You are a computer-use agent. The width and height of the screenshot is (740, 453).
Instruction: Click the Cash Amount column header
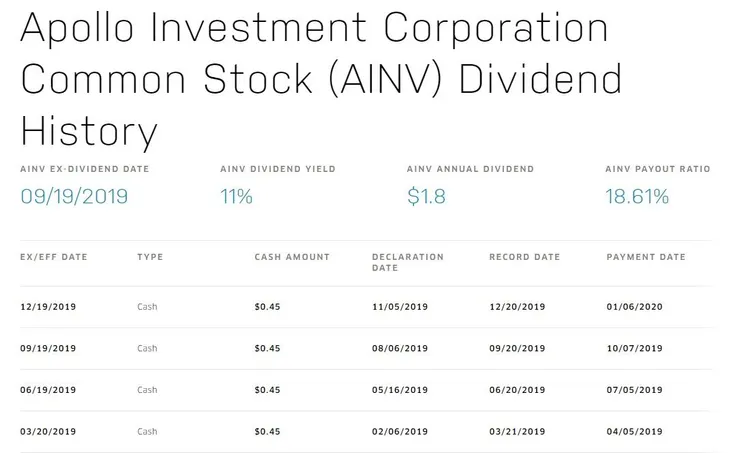pos(292,257)
